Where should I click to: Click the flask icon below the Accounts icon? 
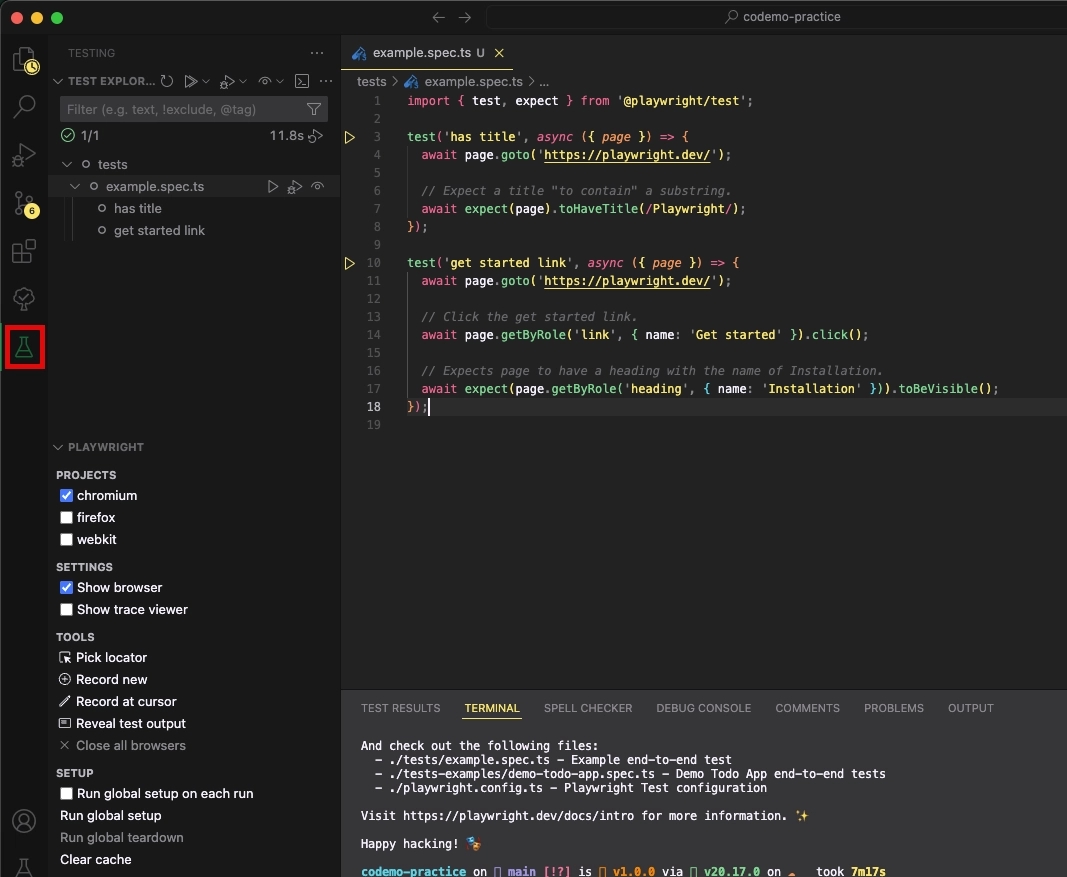(x=24, y=867)
